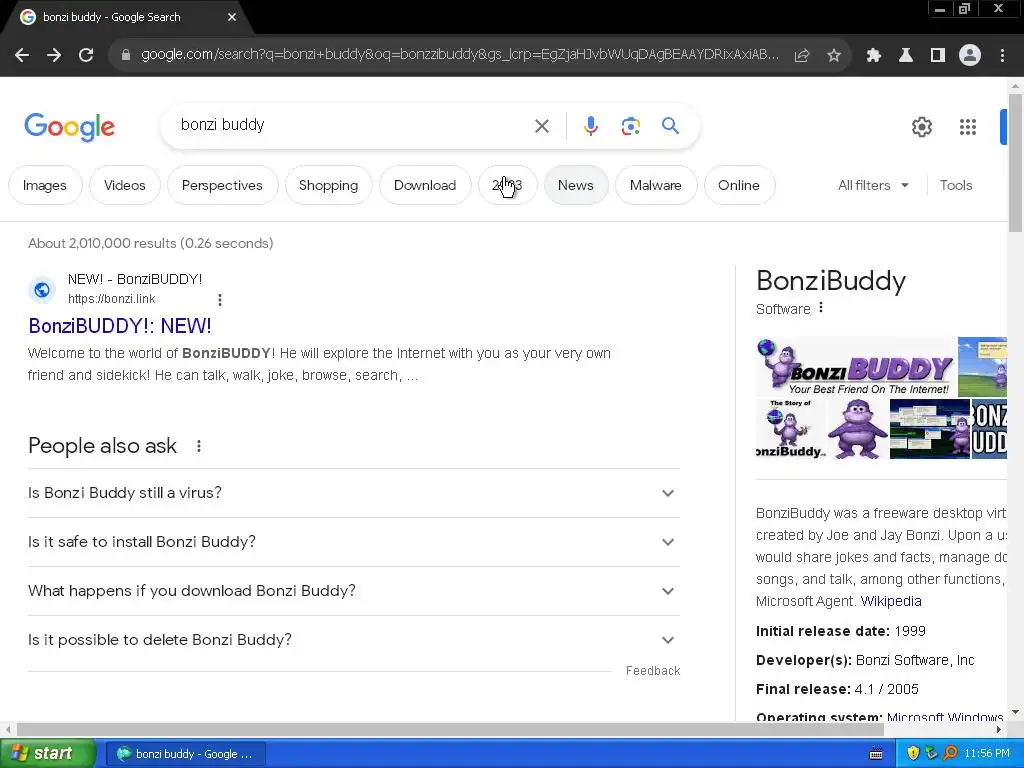Image resolution: width=1024 pixels, height=768 pixels.
Task: Click the magnifier tray icon
Action: (x=950, y=753)
